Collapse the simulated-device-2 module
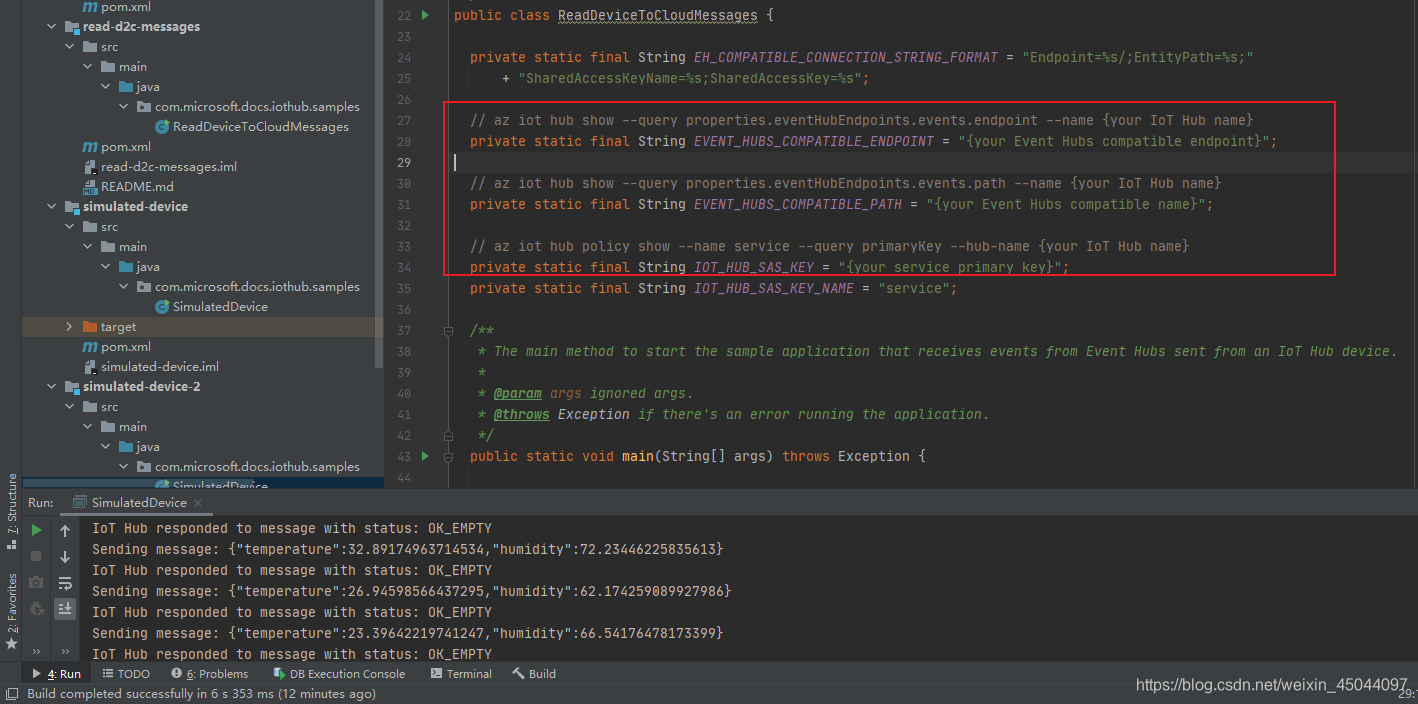This screenshot has height=704, width=1418. point(52,387)
